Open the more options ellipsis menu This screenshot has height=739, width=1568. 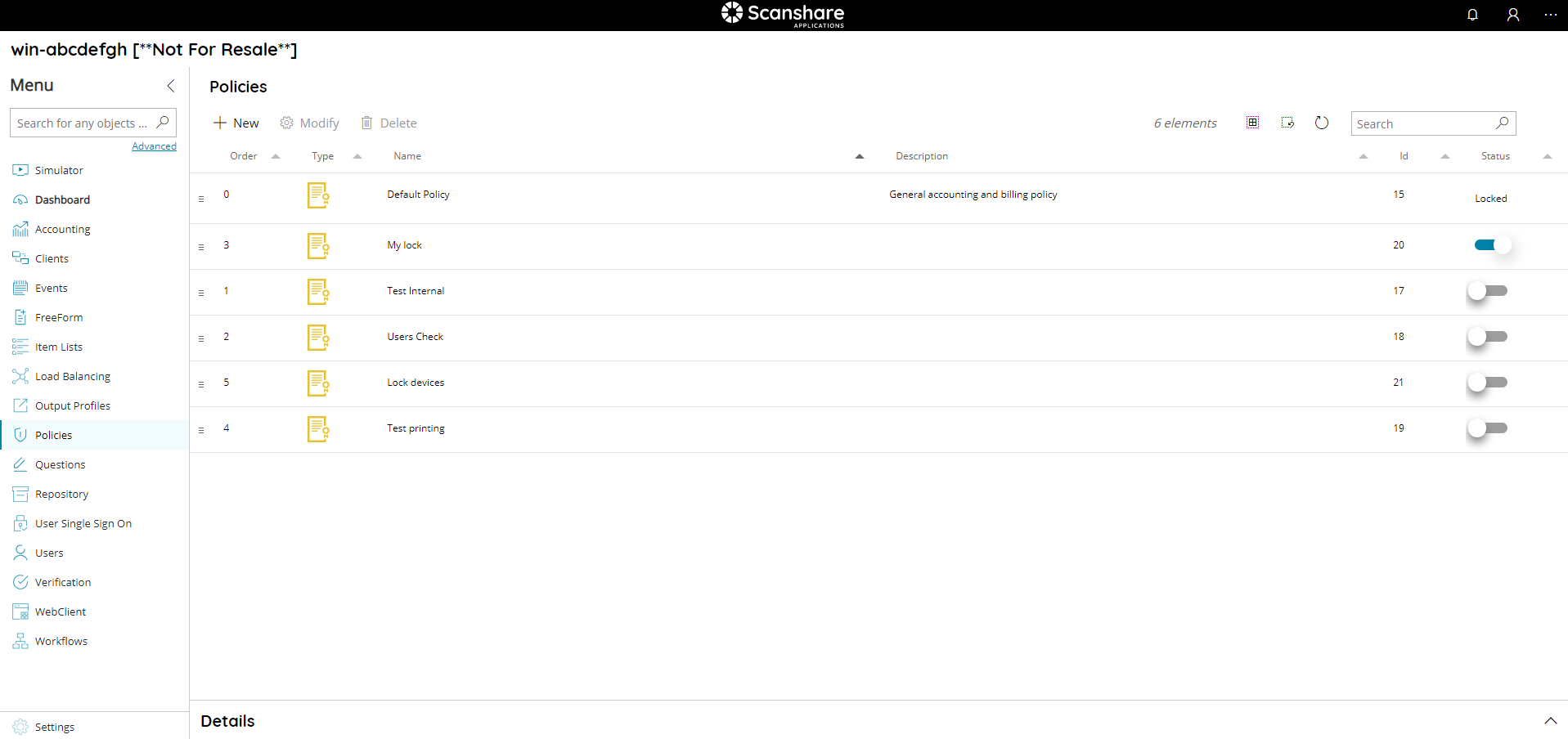(1551, 15)
